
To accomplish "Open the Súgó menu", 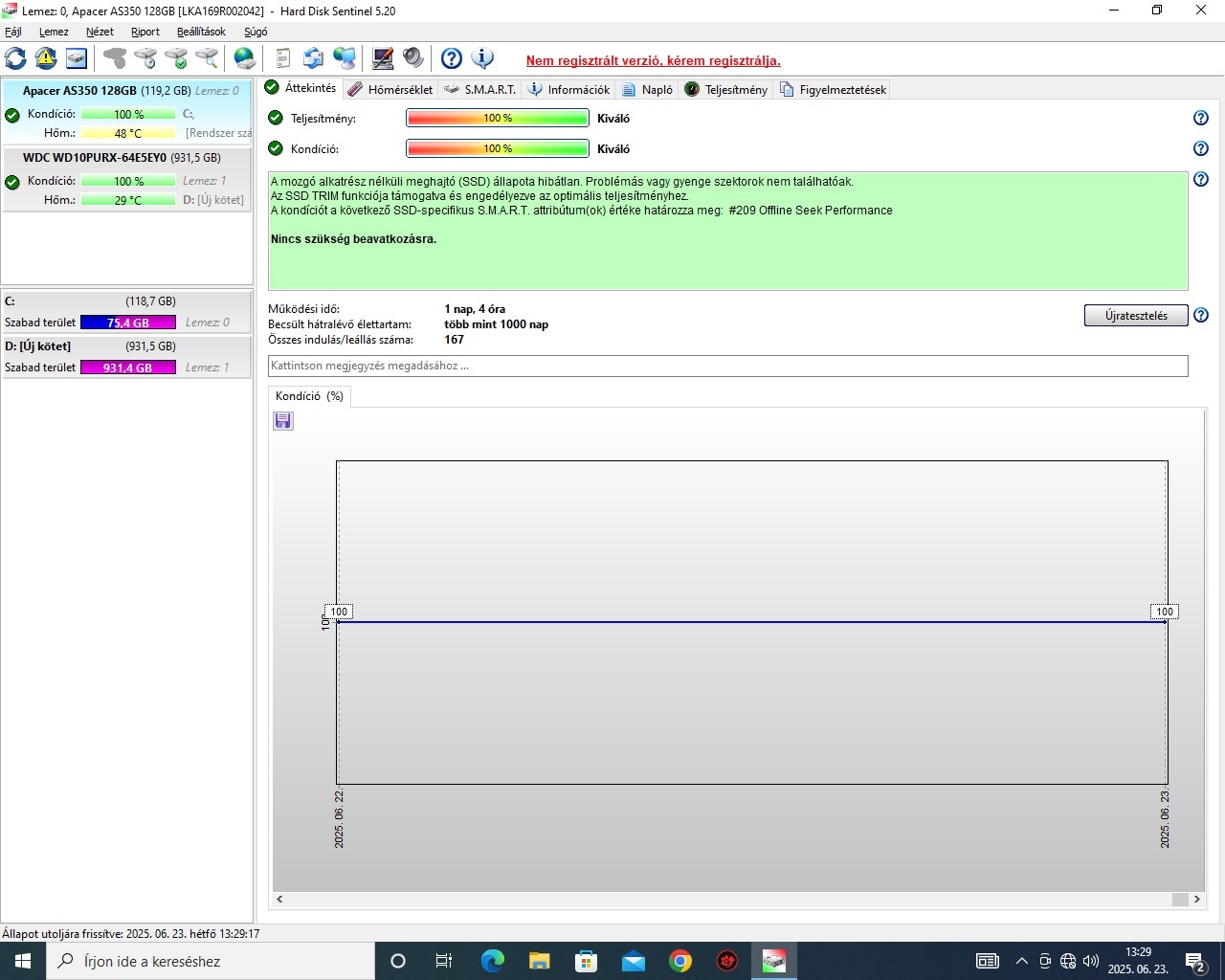I will point(256,32).
